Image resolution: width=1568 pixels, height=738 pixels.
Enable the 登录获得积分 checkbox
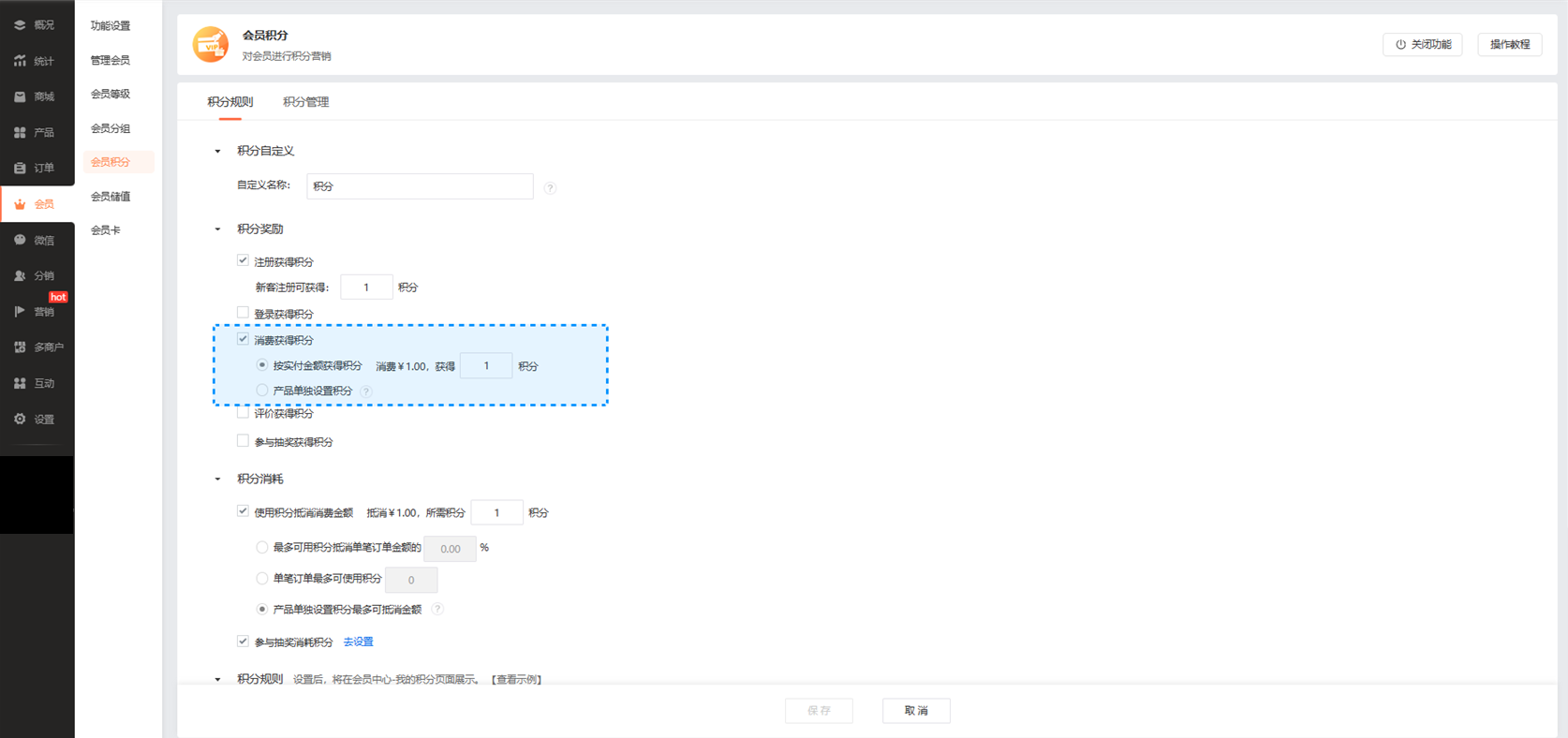[x=243, y=313]
